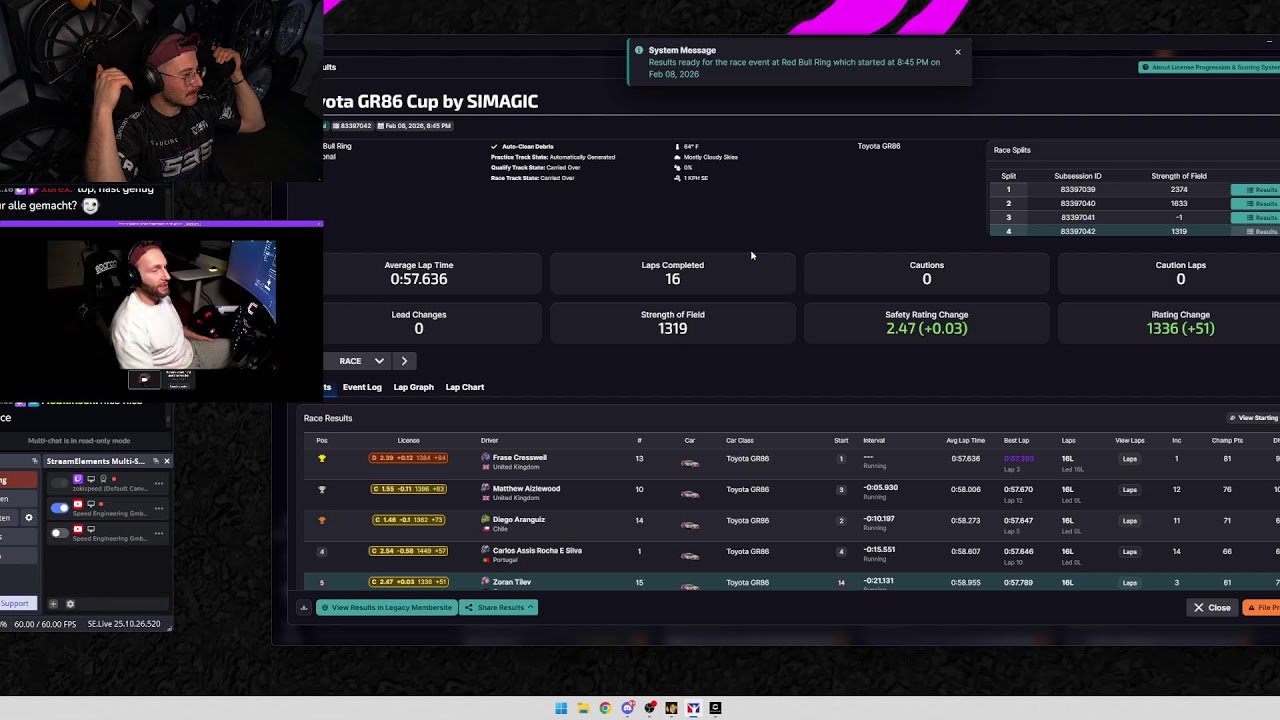View Results for race split 3
The image size is (1280, 720).
[1256, 218]
